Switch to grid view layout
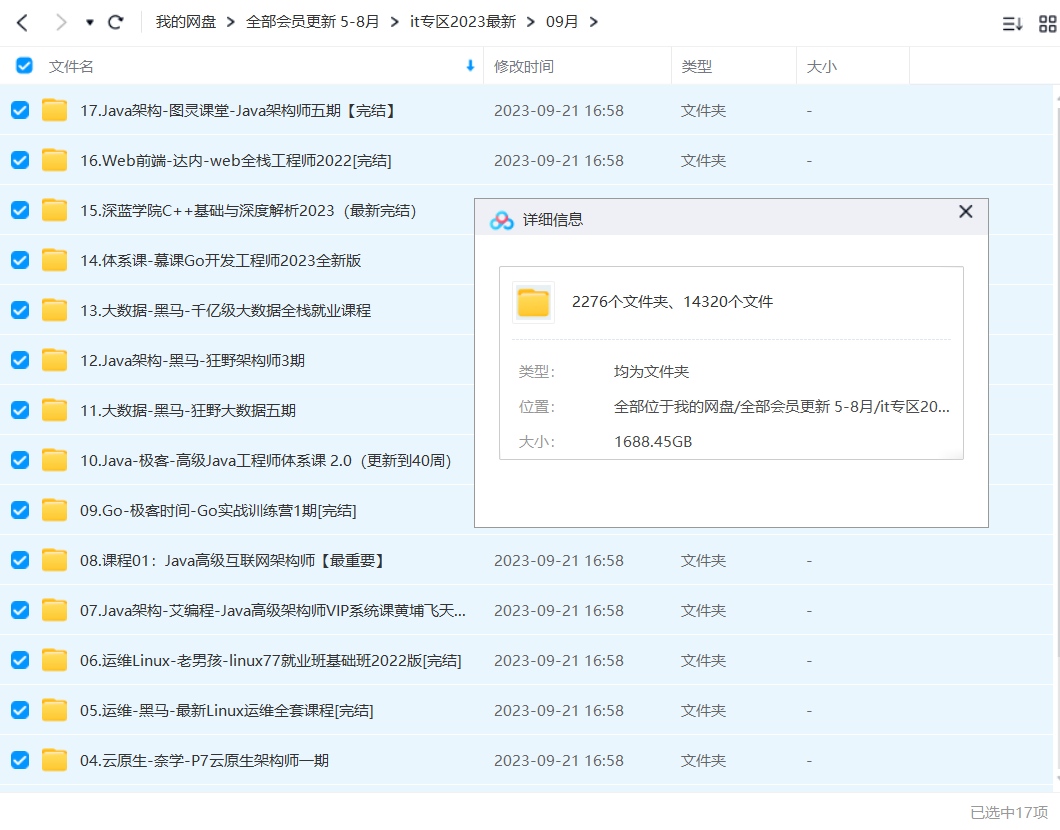Screen dimensions: 1060x830 point(1047,24)
